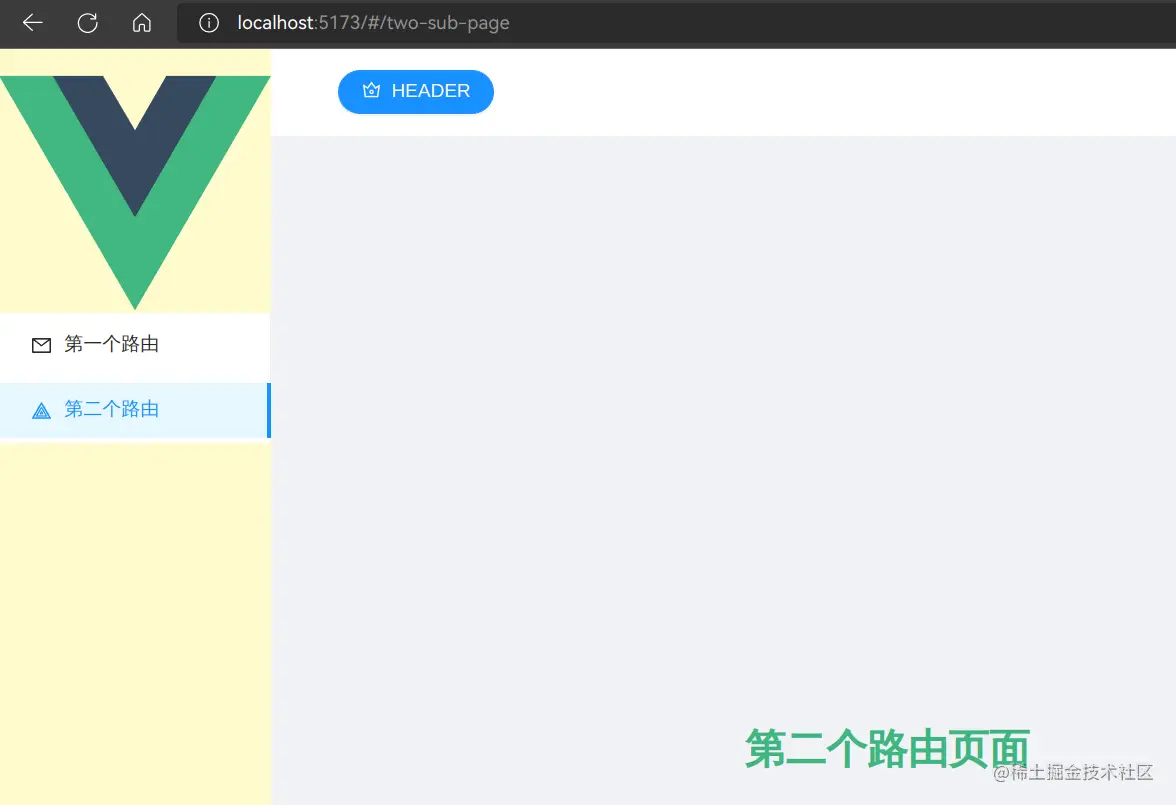Click crown icon inside HEADER button
Viewport: 1176px width, 805px height.
(371, 91)
